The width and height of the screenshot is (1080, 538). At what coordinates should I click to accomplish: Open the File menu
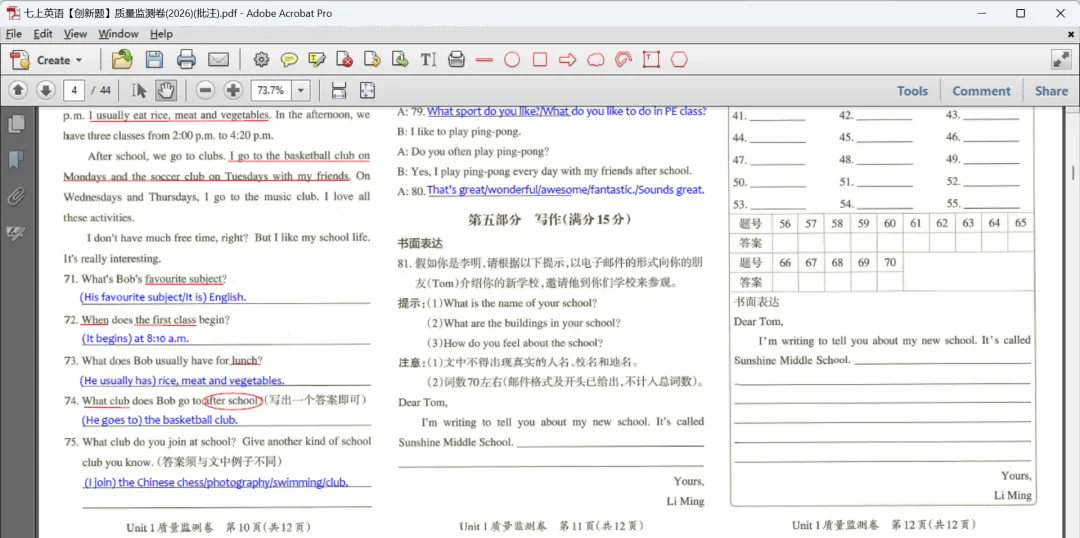tap(14, 34)
